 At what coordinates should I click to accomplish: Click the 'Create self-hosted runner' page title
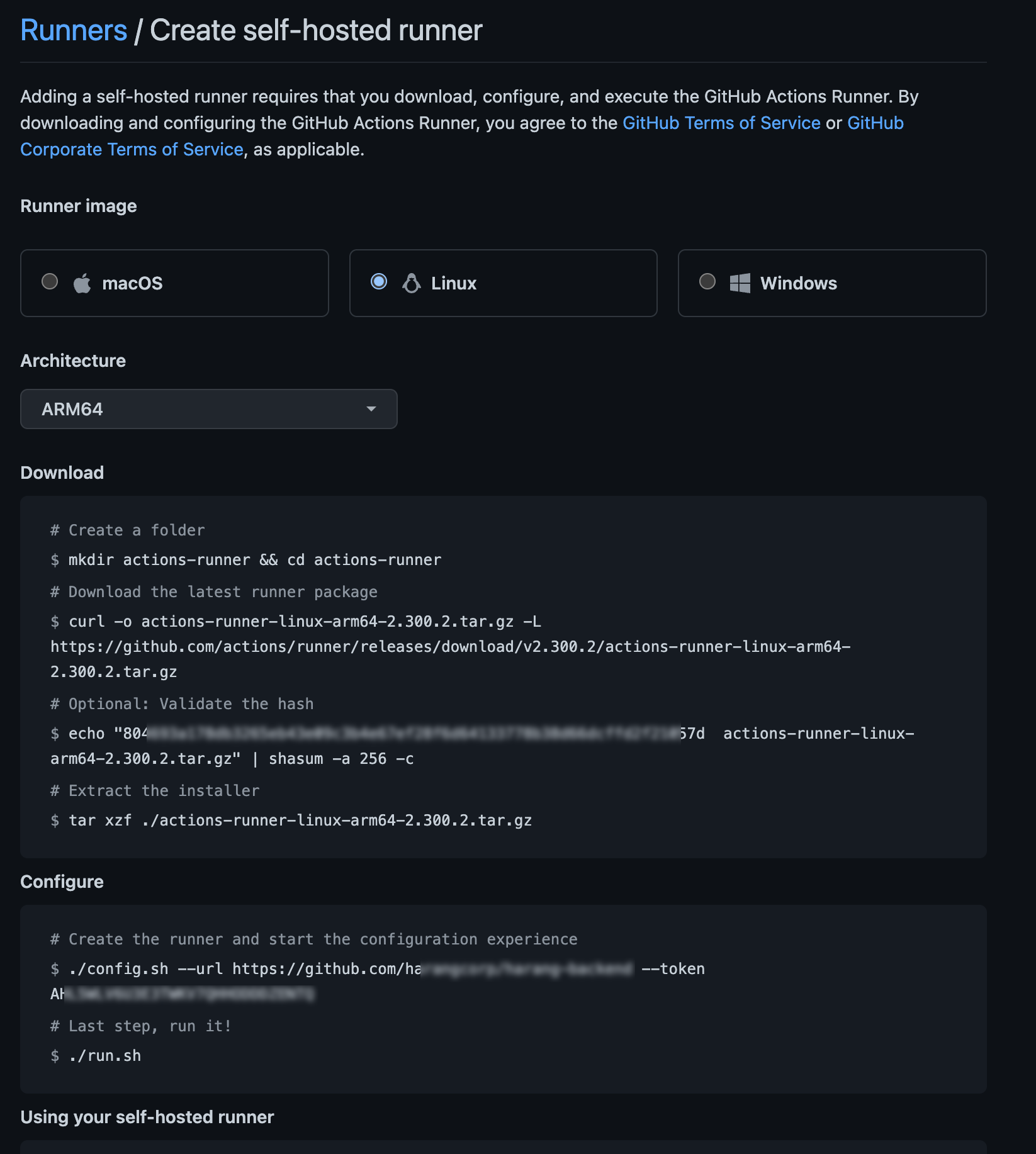(316, 30)
